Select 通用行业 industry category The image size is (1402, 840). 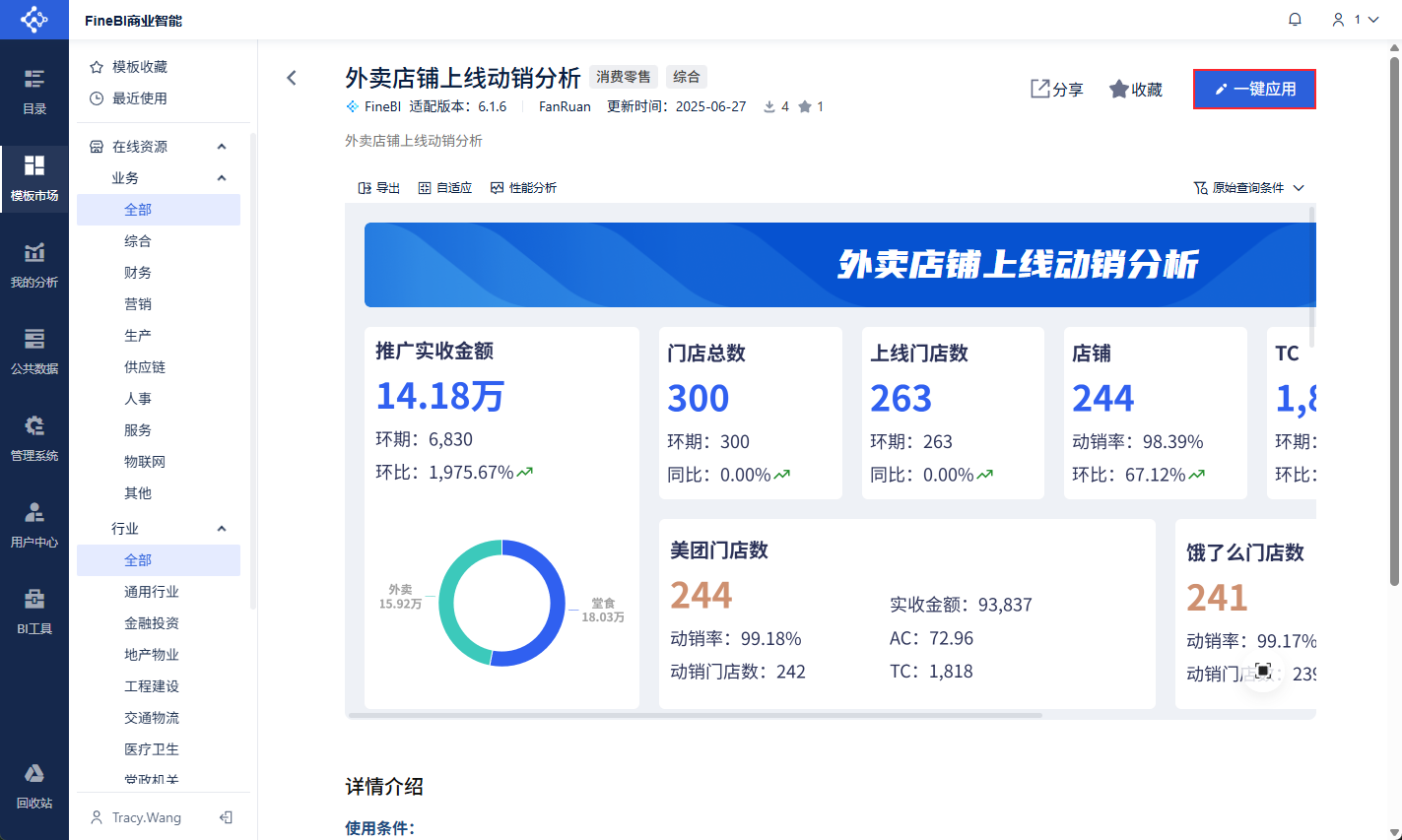159,592
